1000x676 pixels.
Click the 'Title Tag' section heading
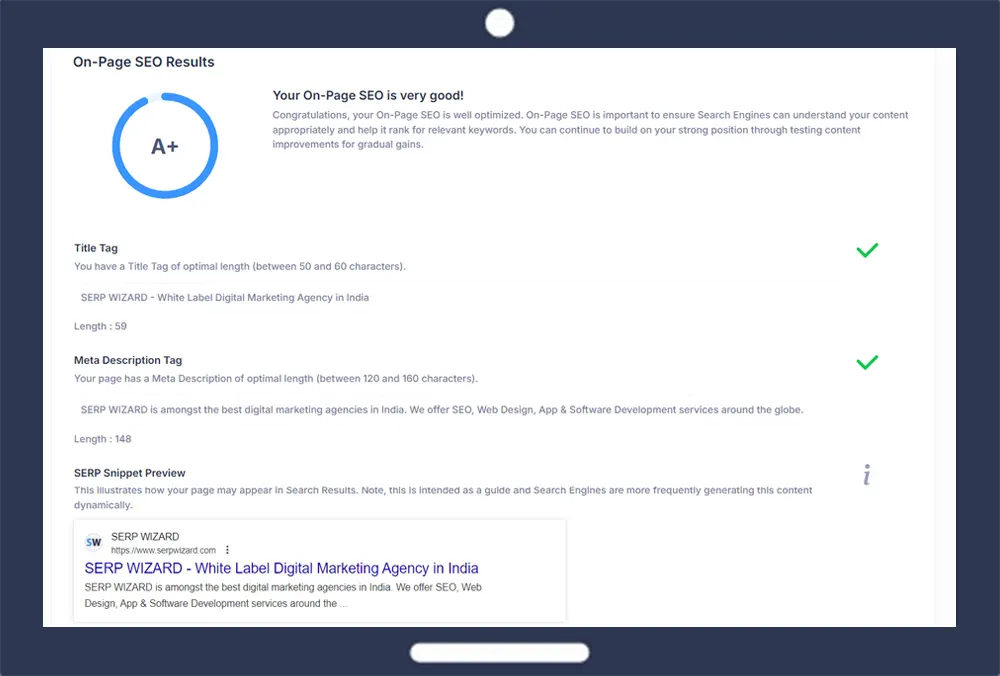[96, 248]
